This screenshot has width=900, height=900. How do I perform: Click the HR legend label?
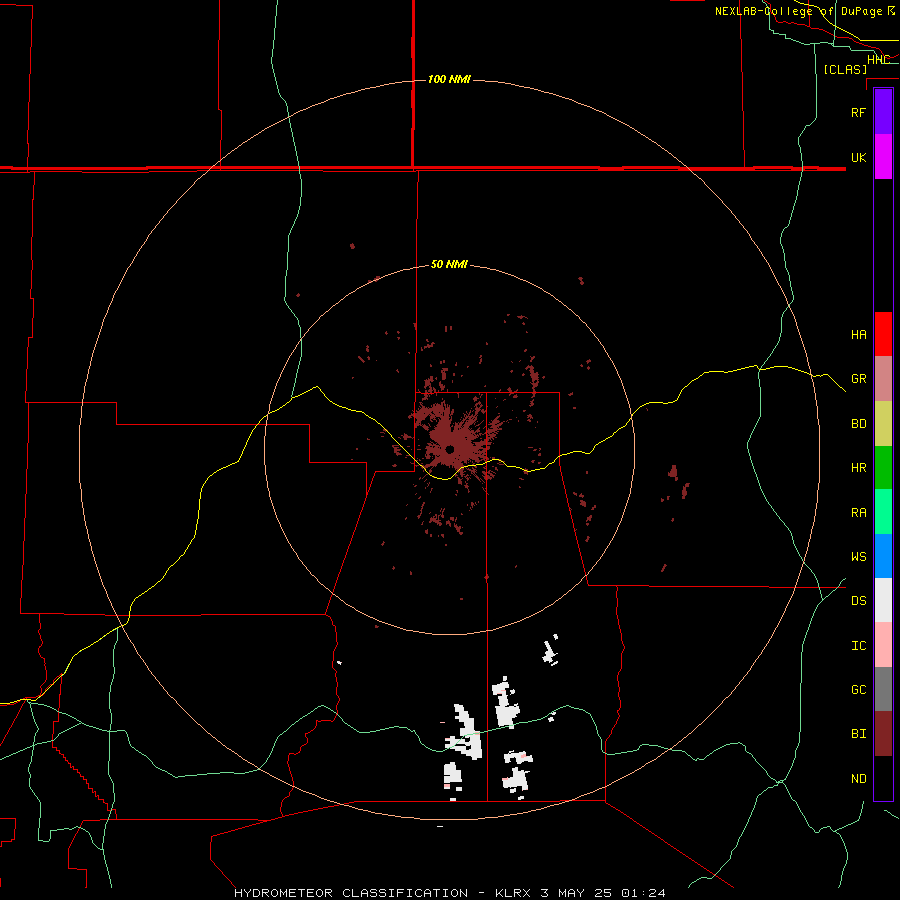858,468
